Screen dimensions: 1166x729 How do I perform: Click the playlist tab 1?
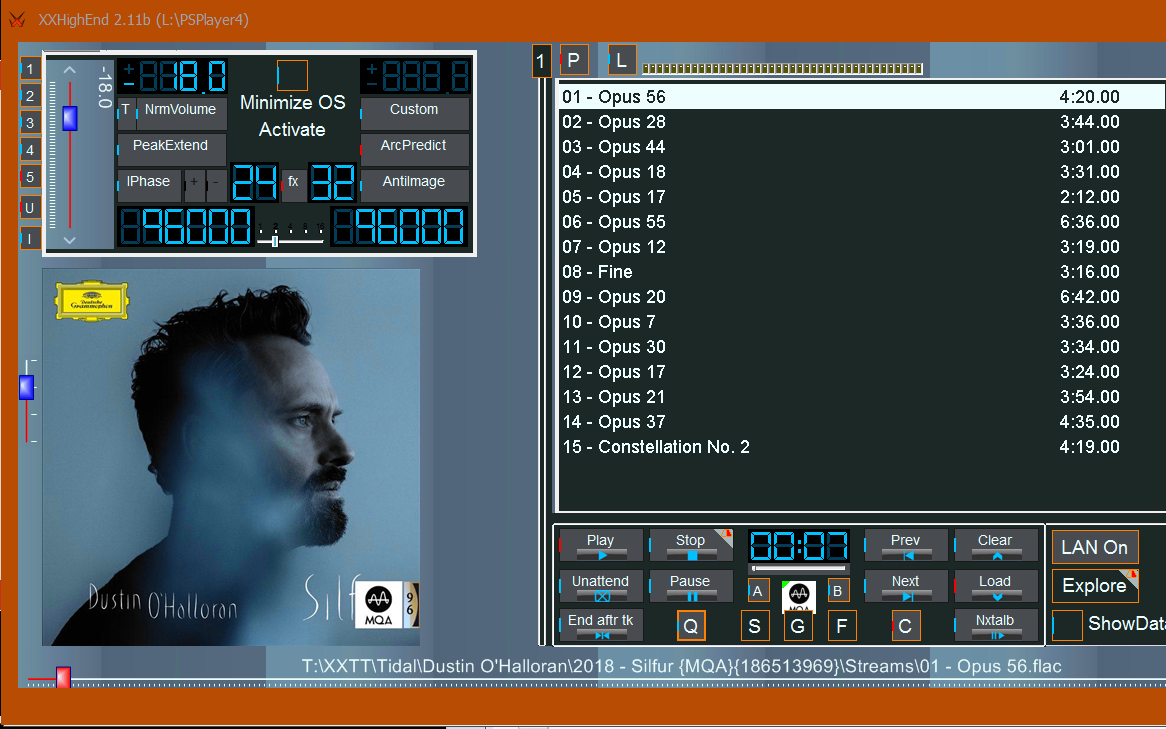(541, 61)
